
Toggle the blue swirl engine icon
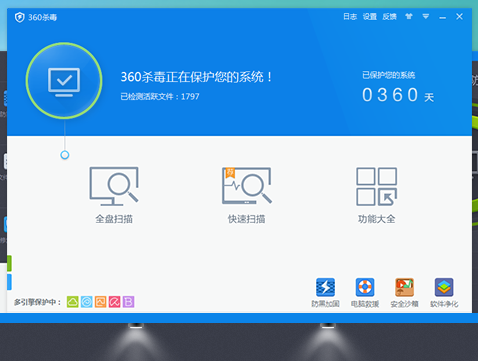pyautogui.click(x=87, y=302)
